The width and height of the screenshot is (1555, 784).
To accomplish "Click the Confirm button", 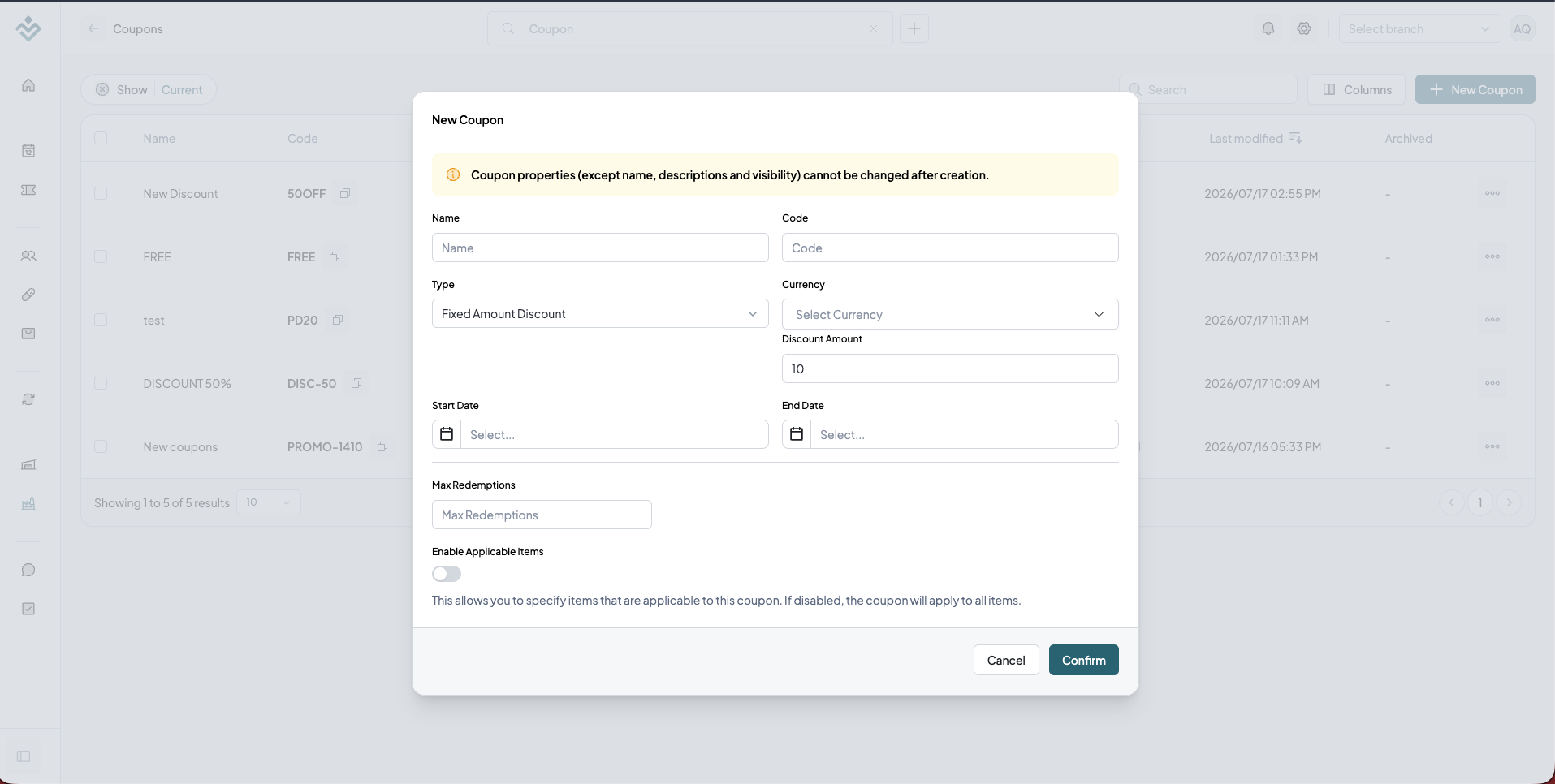I will (1084, 660).
